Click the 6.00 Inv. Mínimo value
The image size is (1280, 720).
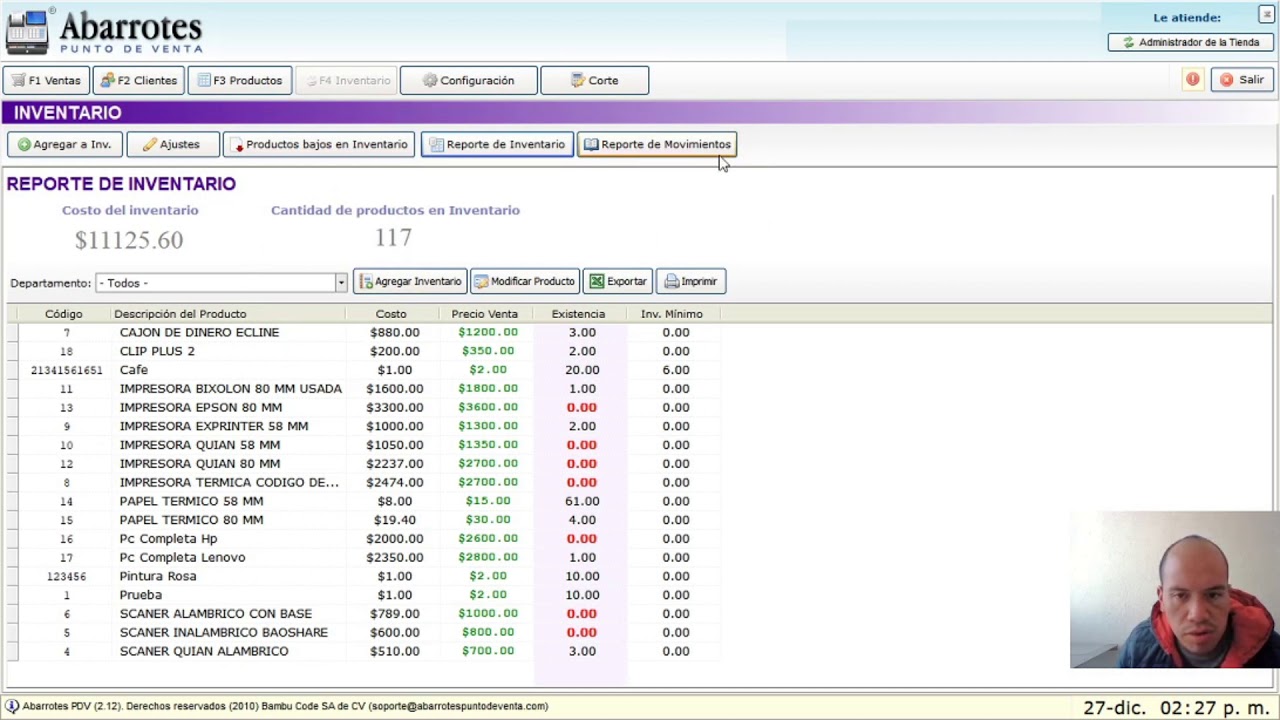click(676, 370)
